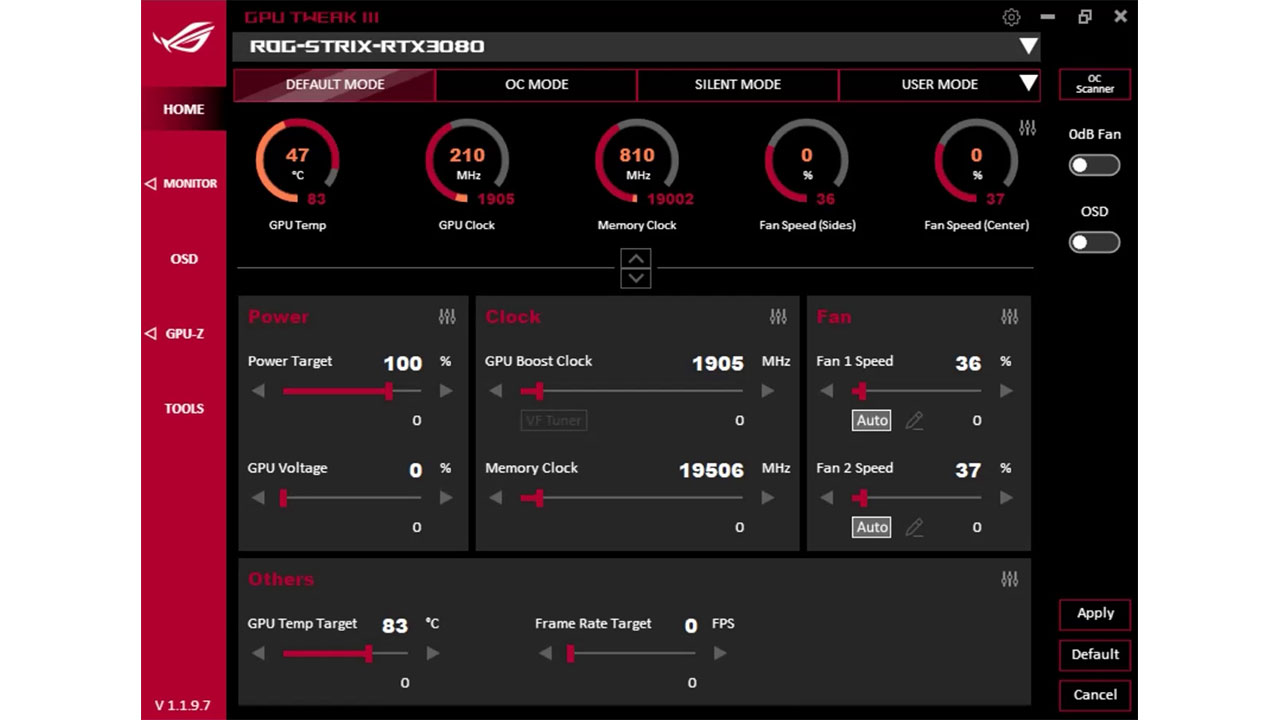Decrease Frame Rate Target with left arrow
The width and height of the screenshot is (1280, 720).
(545, 653)
